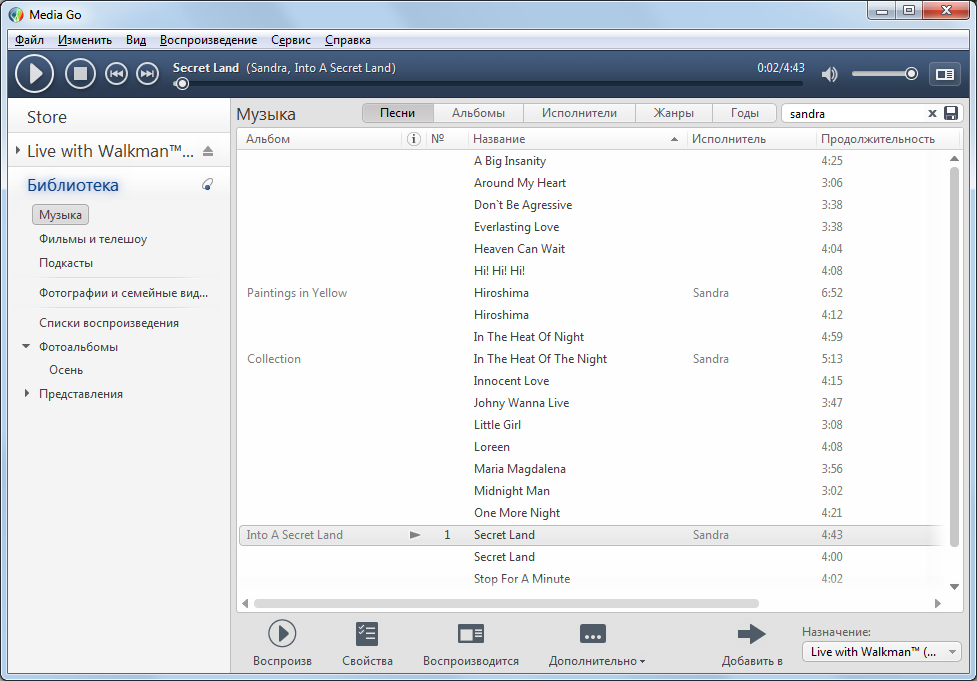The height and width of the screenshot is (681, 977).
Task: Toggle the compact player view icon
Action: pos(945,74)
